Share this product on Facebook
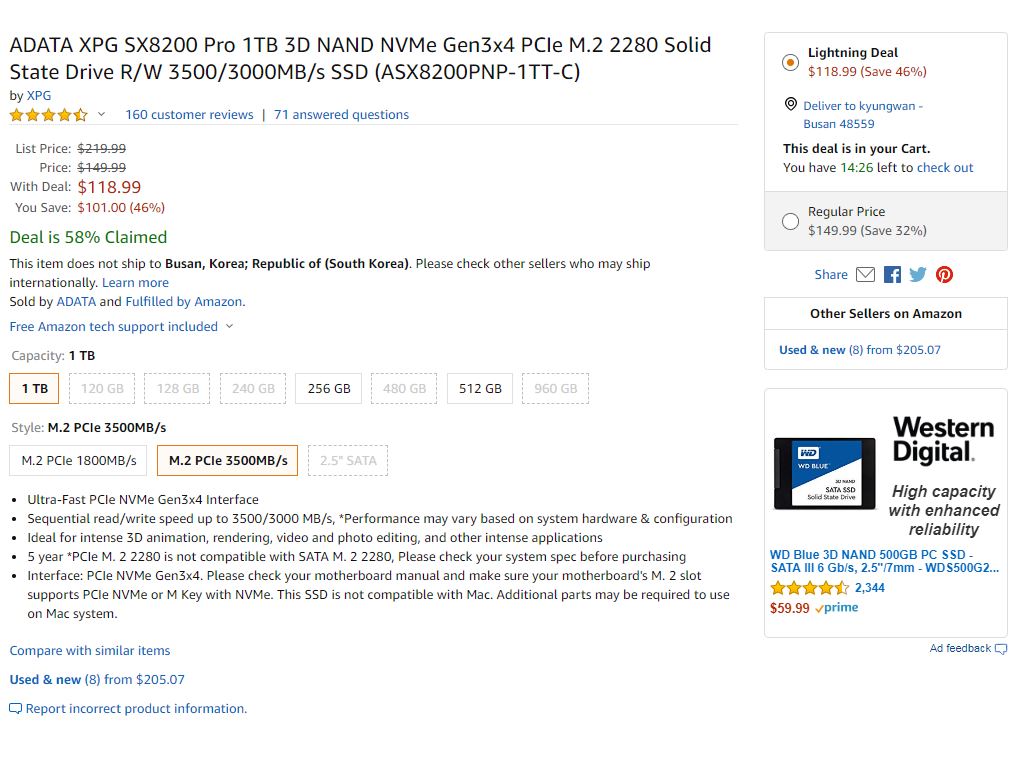1022x760 pixels. coord(892,275)
